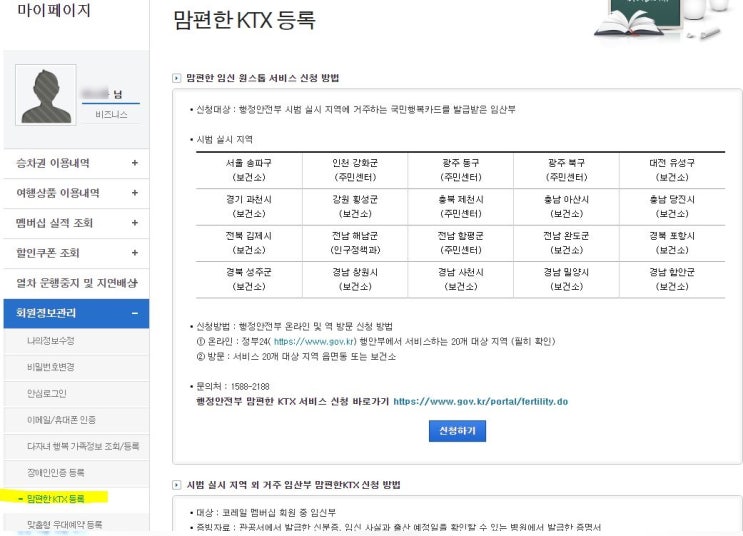This screenshot has height=536, width=743.
Task: Select highlighted 맘편한 KTX 등록 submenu
Action: pos(55,499)
